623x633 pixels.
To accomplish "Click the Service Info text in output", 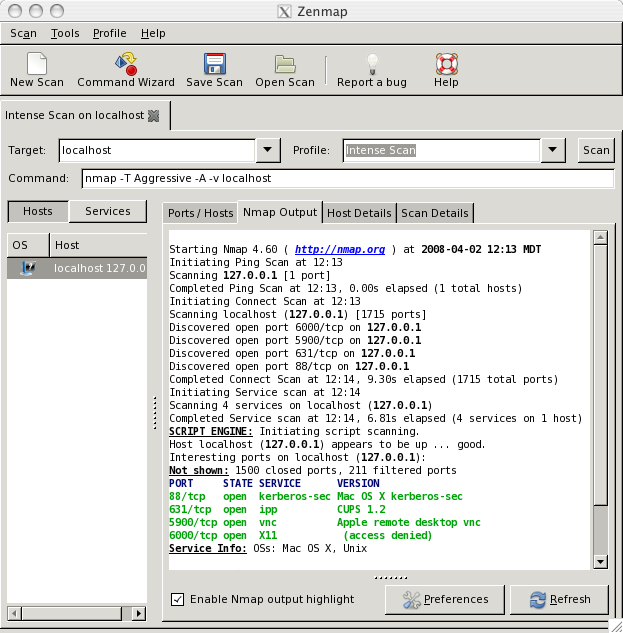I will pyautogui.click(x=208, y=548).
